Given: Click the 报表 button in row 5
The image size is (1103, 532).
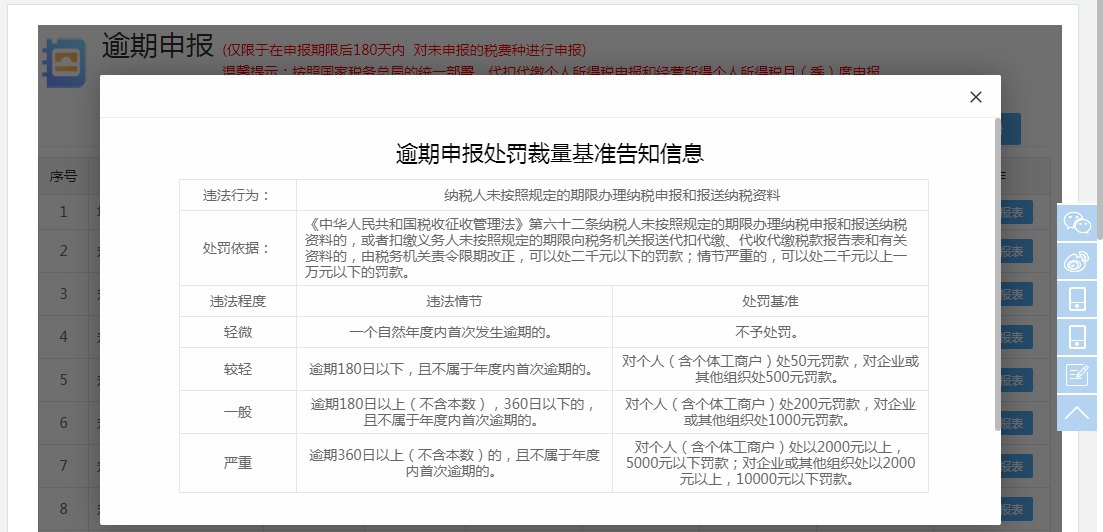Looking at the screenshot, I should (1012, 380).
